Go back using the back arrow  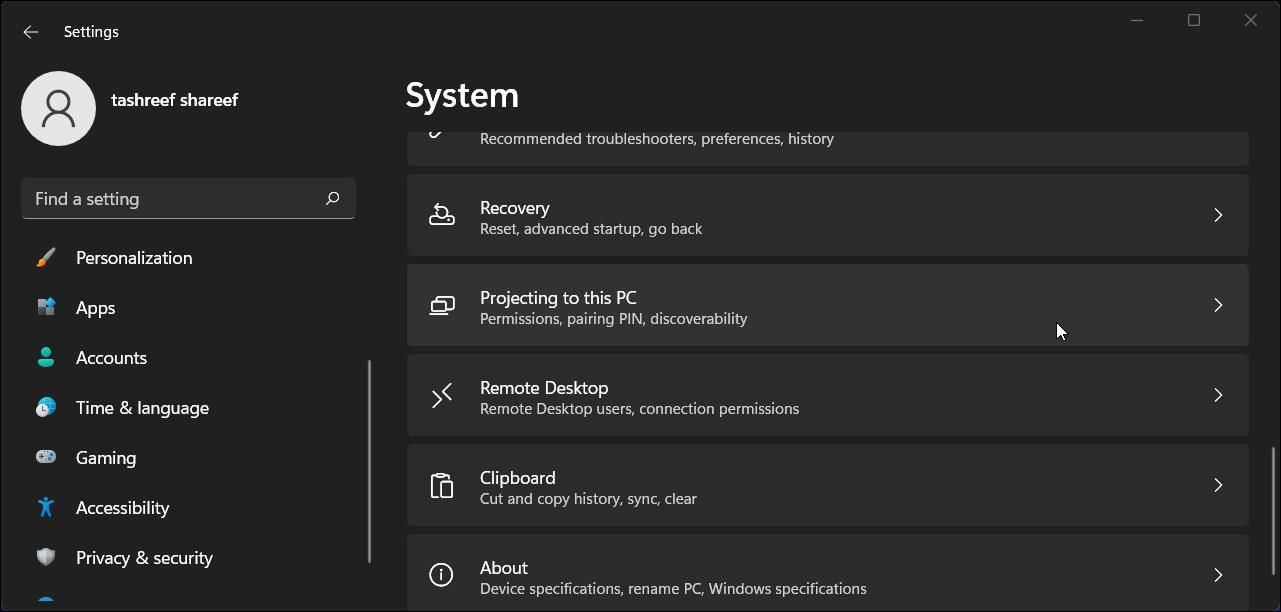coord(30,32)
